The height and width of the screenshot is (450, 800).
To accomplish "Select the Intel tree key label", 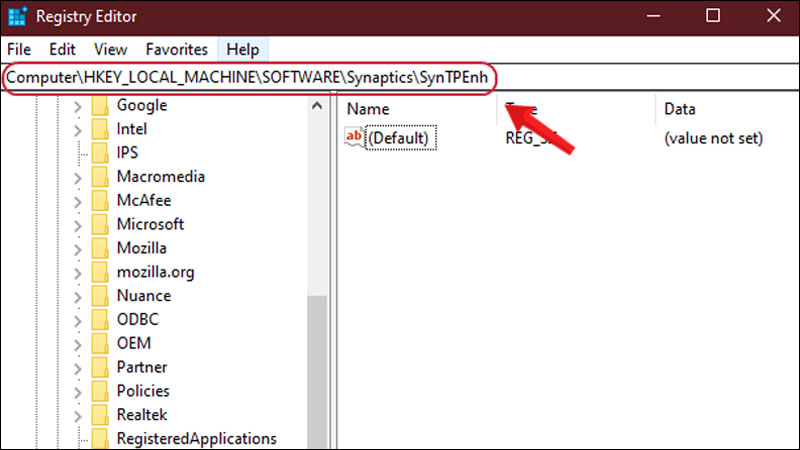I will 132,129.
